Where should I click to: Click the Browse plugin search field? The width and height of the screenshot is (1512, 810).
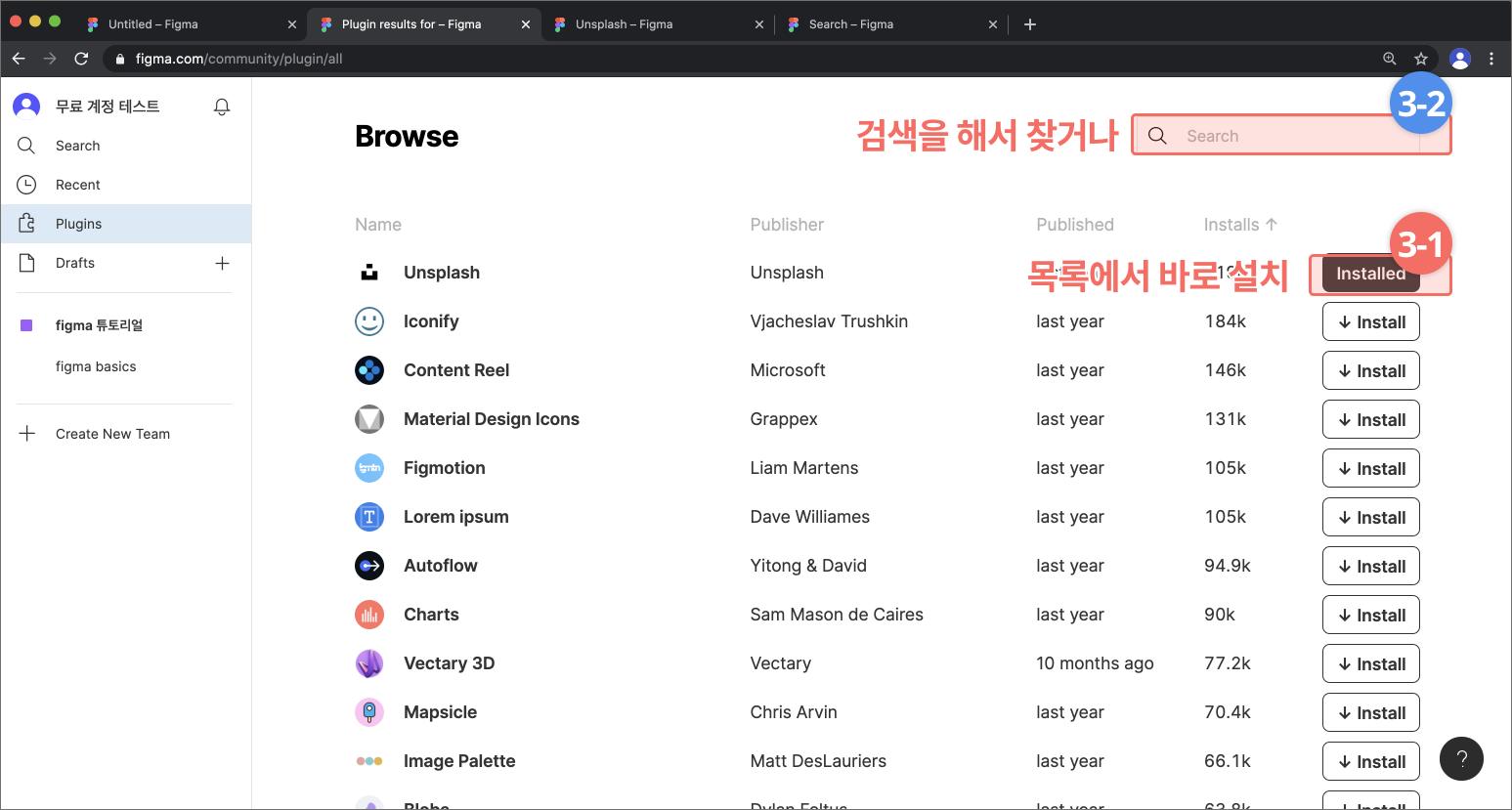(x=1292, y=135)
